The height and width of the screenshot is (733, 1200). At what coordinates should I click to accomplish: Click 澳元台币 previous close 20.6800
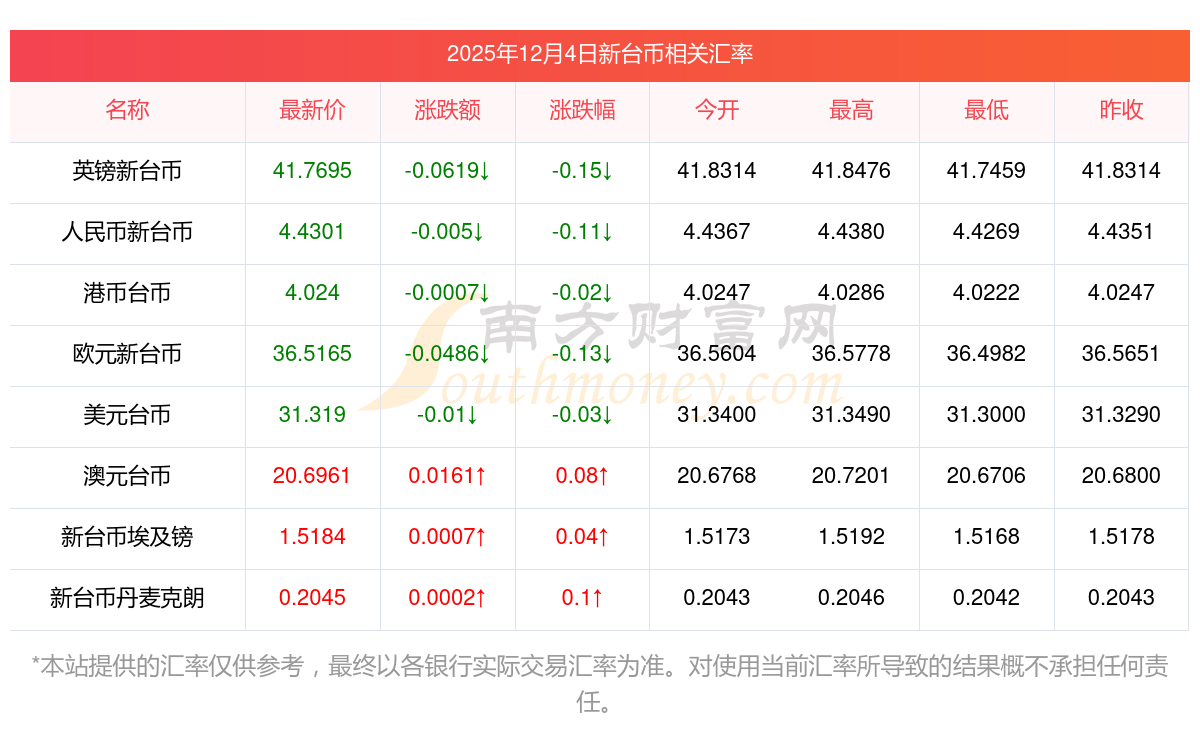point(1121,476)
